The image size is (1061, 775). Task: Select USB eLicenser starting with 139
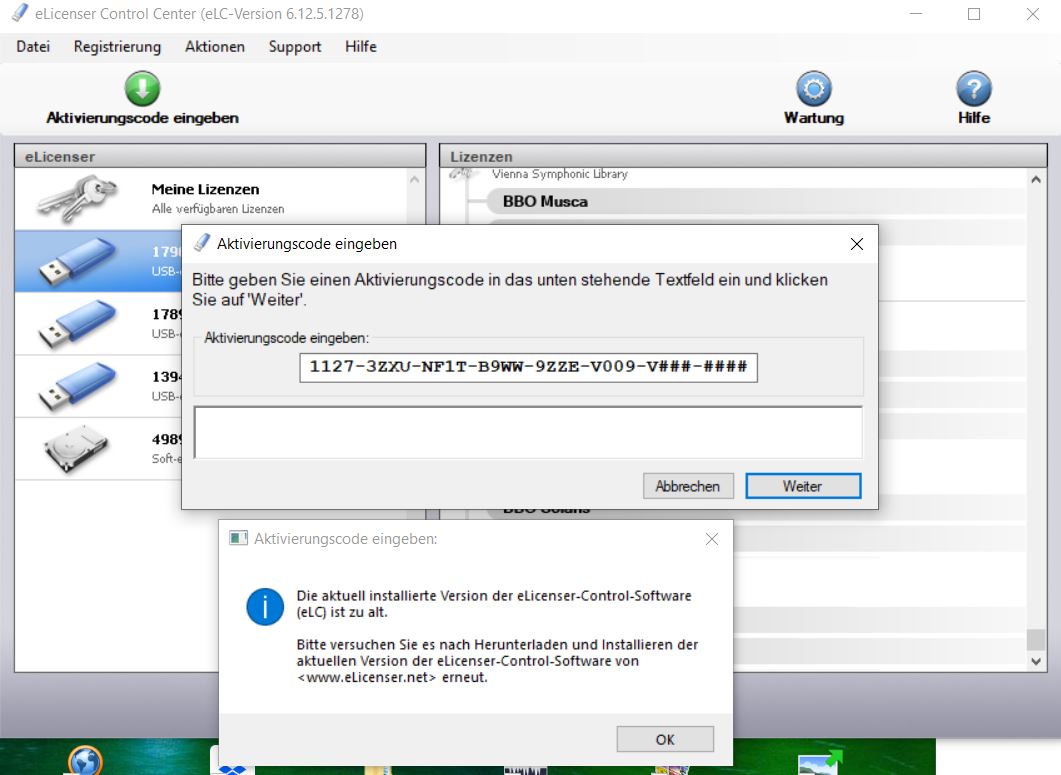tap(98, 386)
